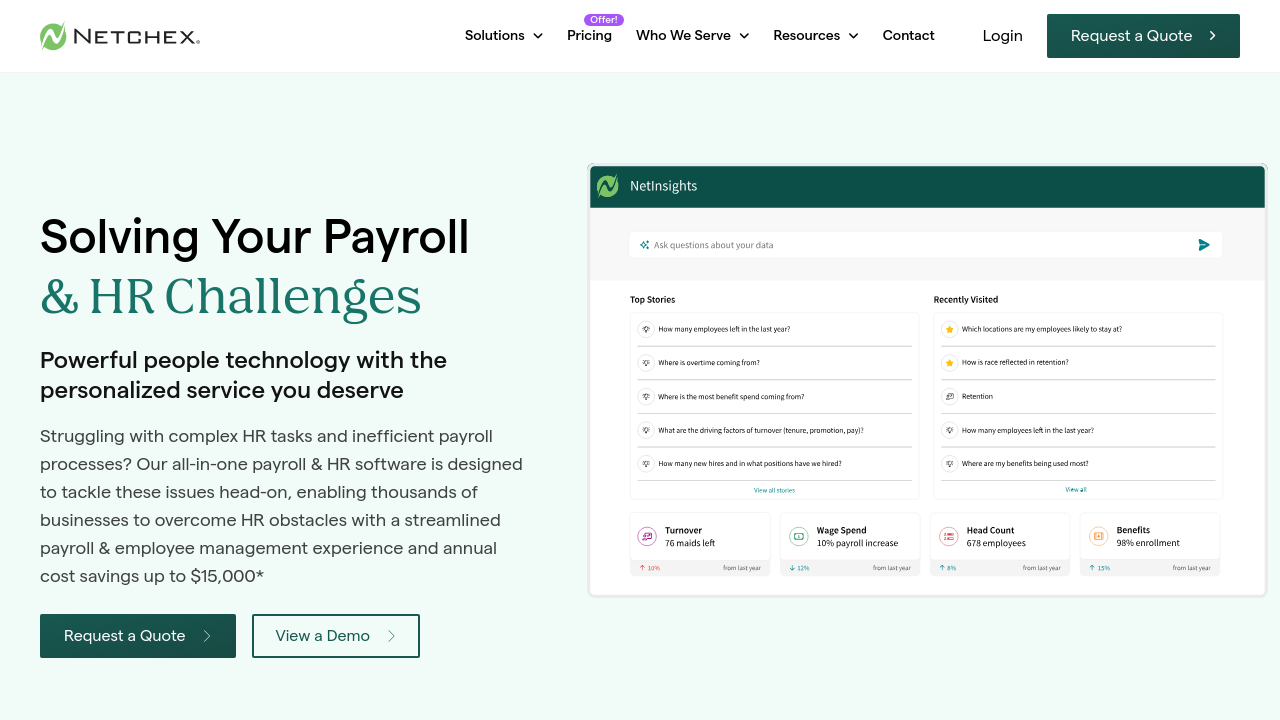Viewport: 1280px width, 720px height.
Task: Click Request a Quote in header
Action: coord(1143,36)
